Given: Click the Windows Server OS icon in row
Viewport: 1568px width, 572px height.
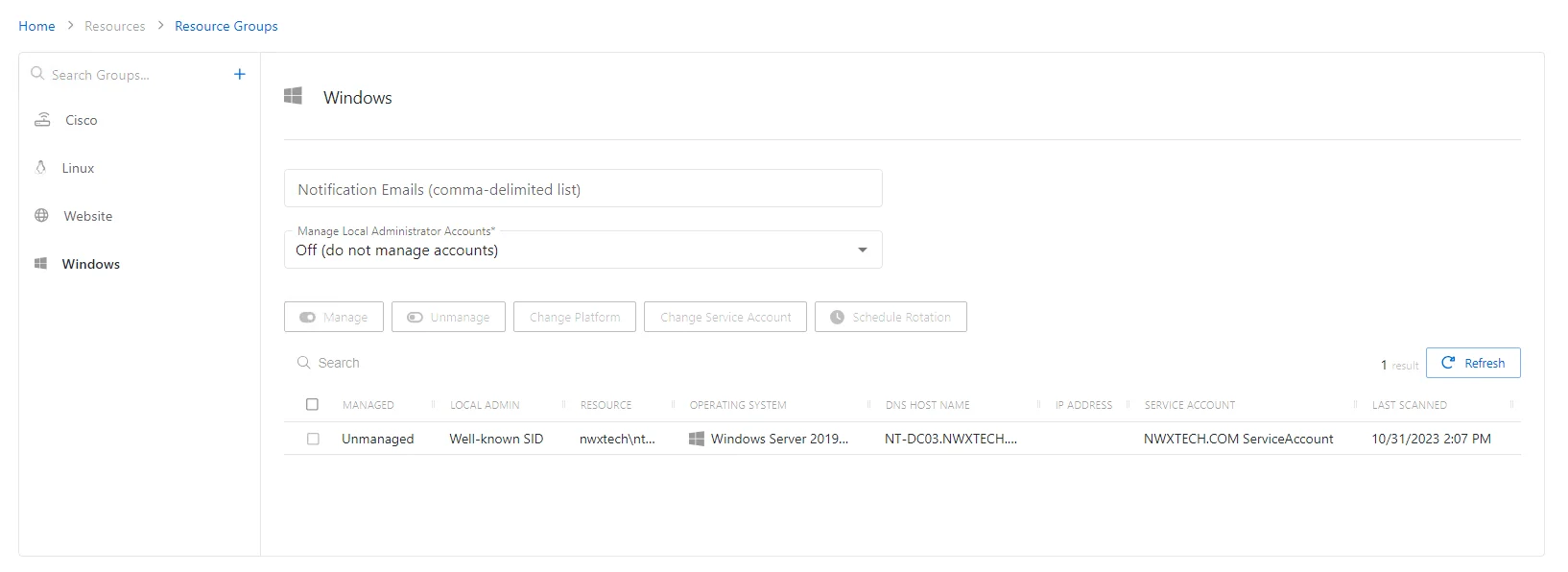Looking at the screenshot, I should (x=697, y=439).
